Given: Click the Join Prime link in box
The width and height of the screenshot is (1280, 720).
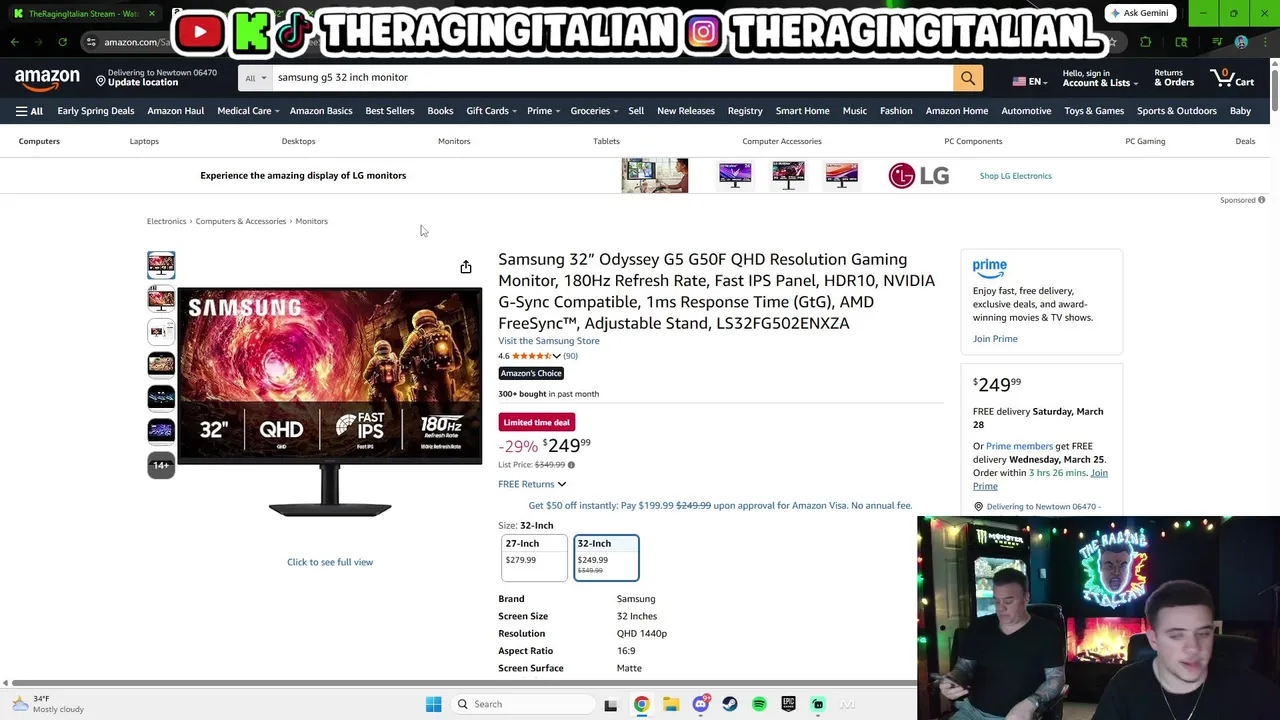Looking at the screenshot, I should pos(995,339).
